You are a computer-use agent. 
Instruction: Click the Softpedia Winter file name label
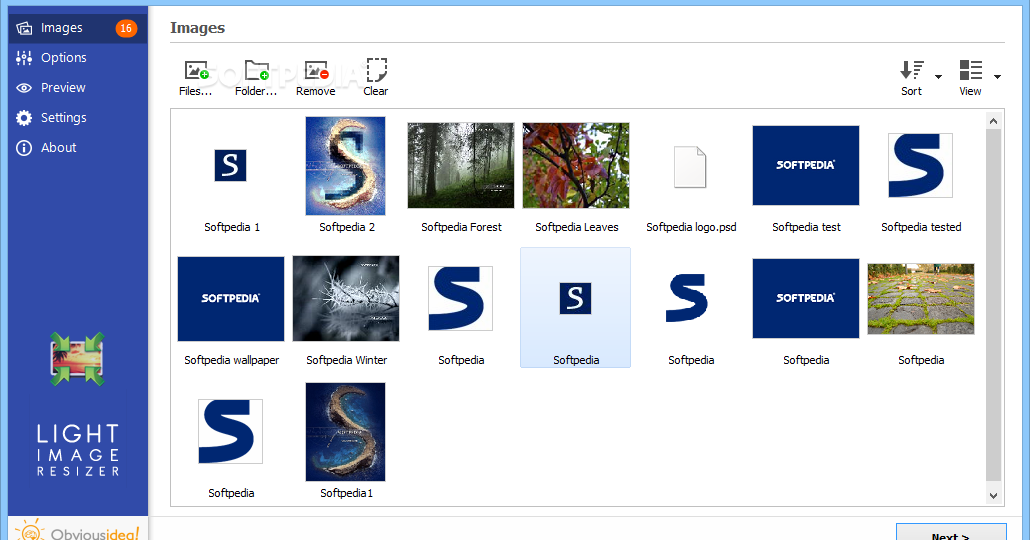pyautogui.click(x=346, y=360)
